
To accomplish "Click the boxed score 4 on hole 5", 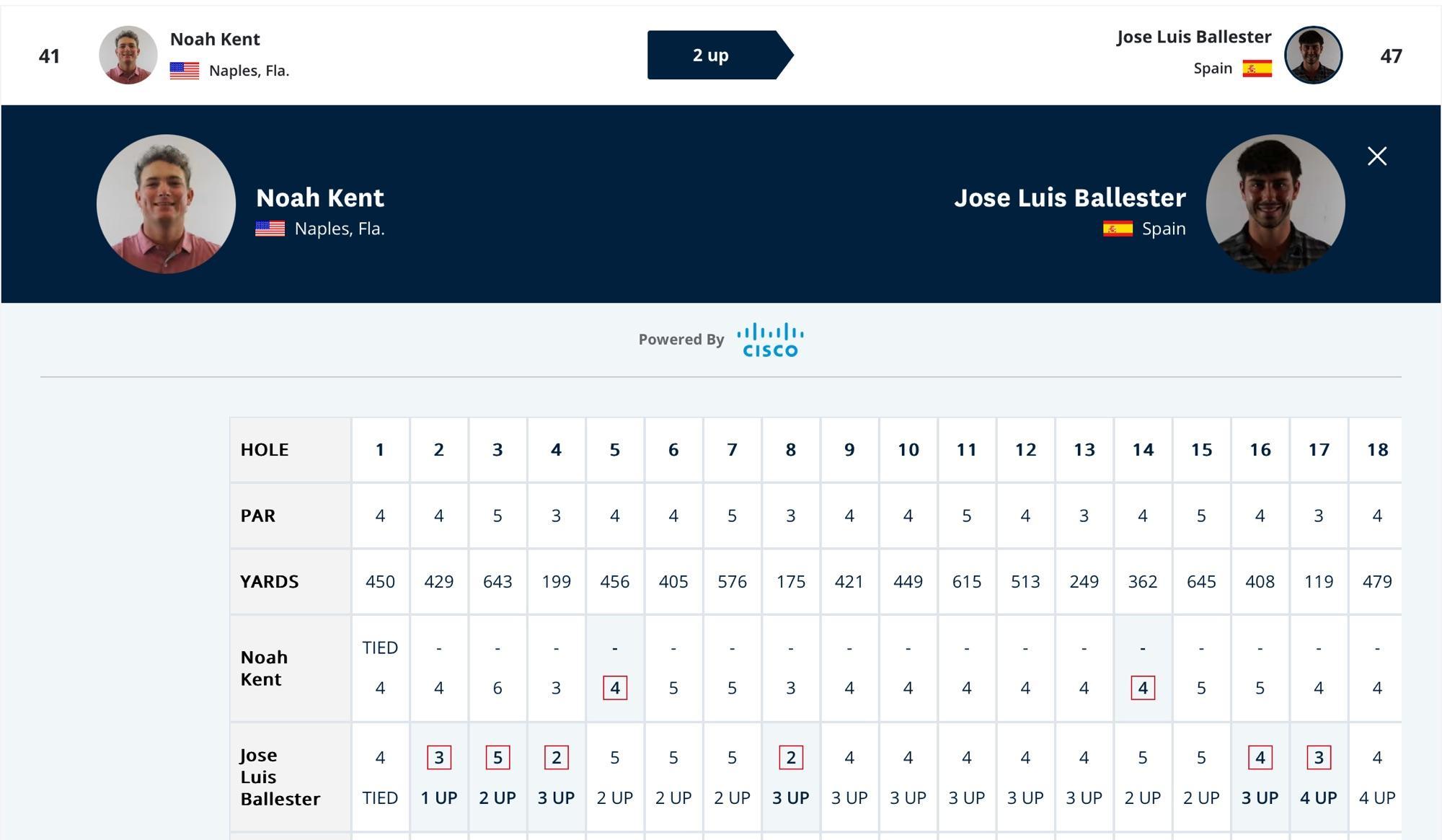I will pyautogui.click(x=614, y=688).
